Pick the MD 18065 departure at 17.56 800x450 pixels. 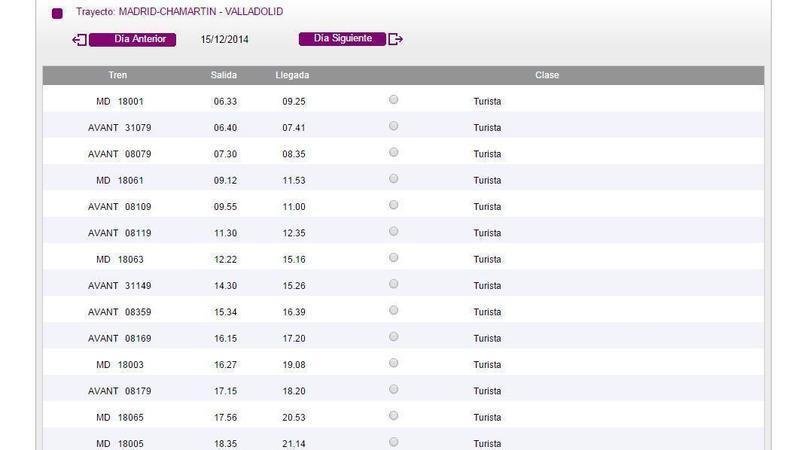(393, 416)
